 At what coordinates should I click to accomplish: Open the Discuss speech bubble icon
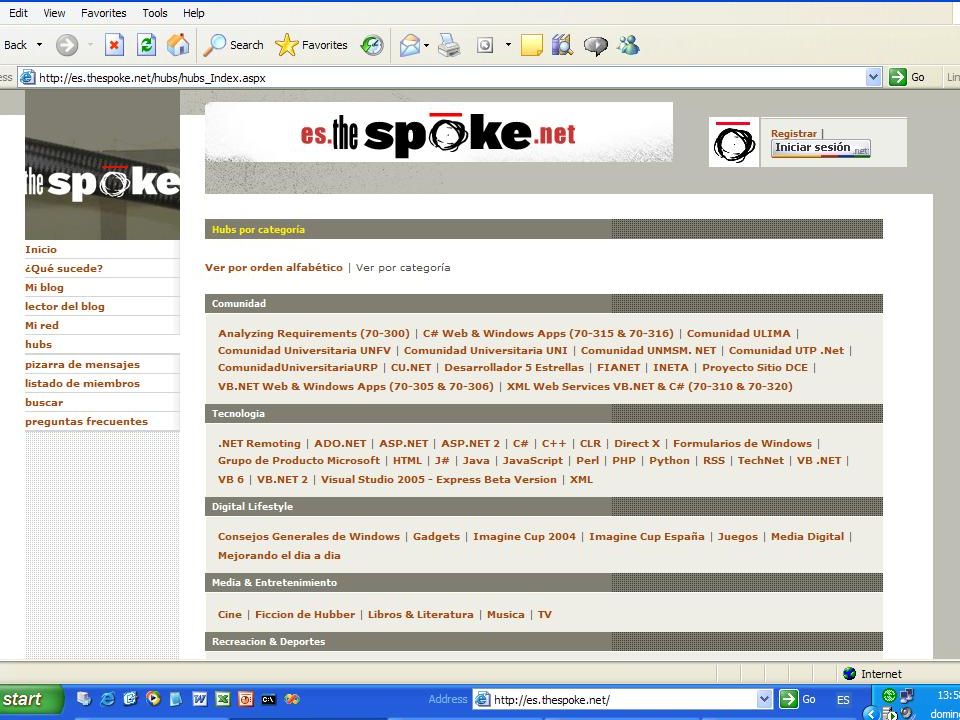coord(595,45)
